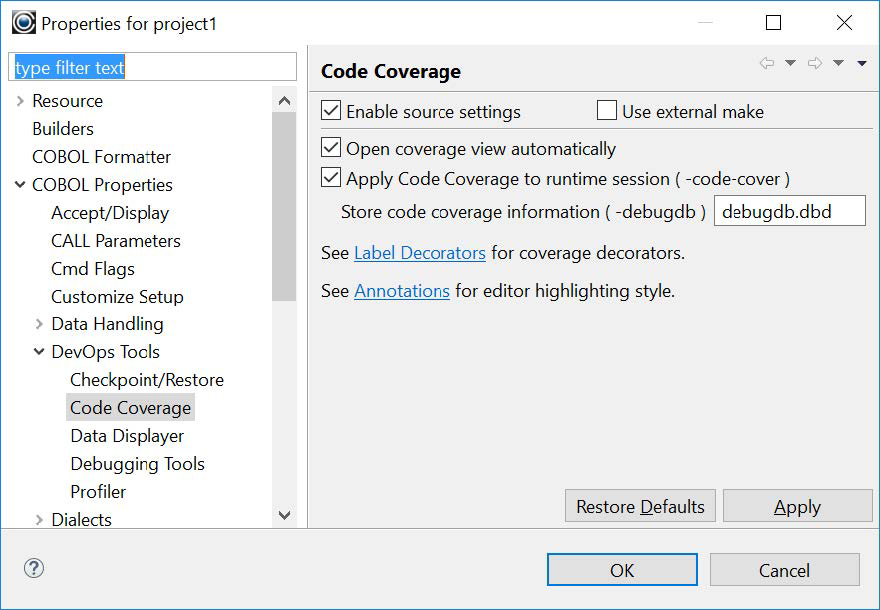Open the view menu triangle at top right

tap(860, 62)
